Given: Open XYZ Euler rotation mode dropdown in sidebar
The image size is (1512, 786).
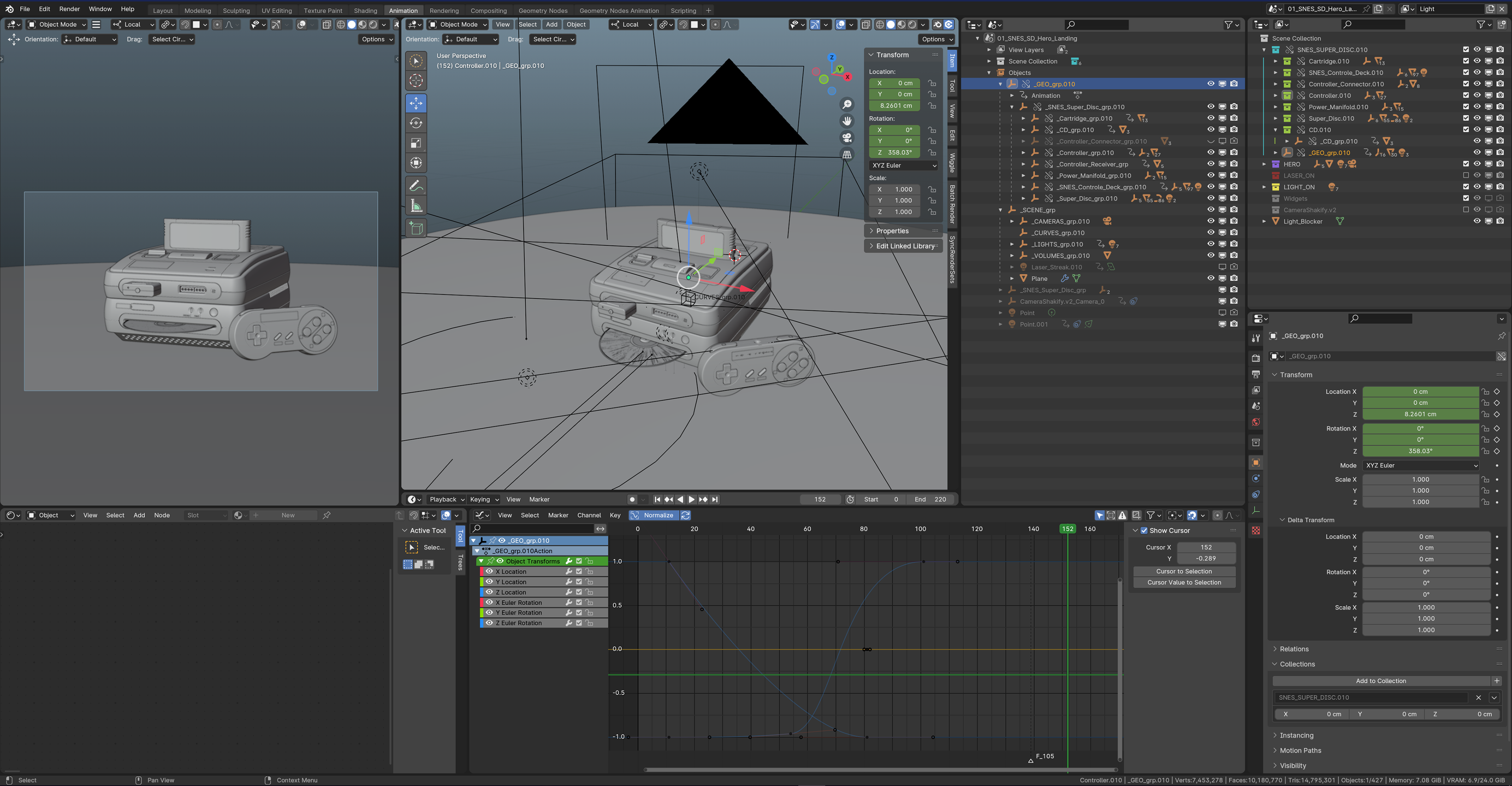Looking at the screenshot, I should tap(903, 165).
